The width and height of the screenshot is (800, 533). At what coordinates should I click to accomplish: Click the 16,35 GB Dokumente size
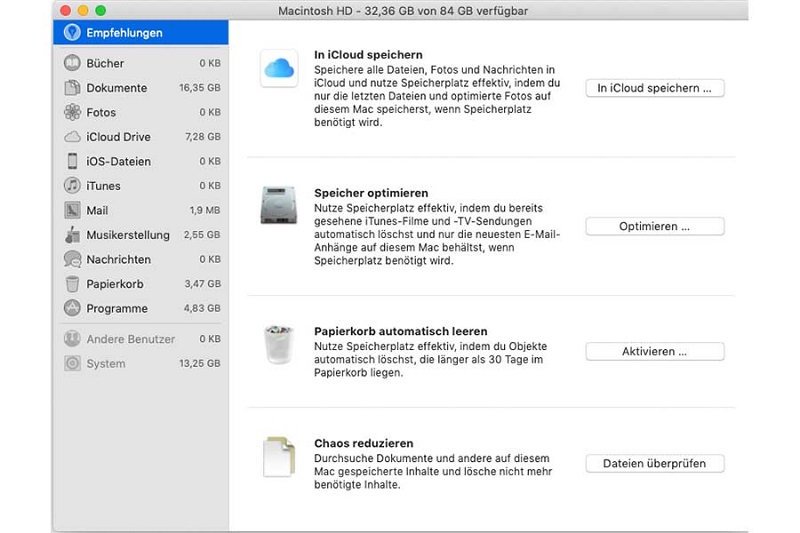coord(199,88)
